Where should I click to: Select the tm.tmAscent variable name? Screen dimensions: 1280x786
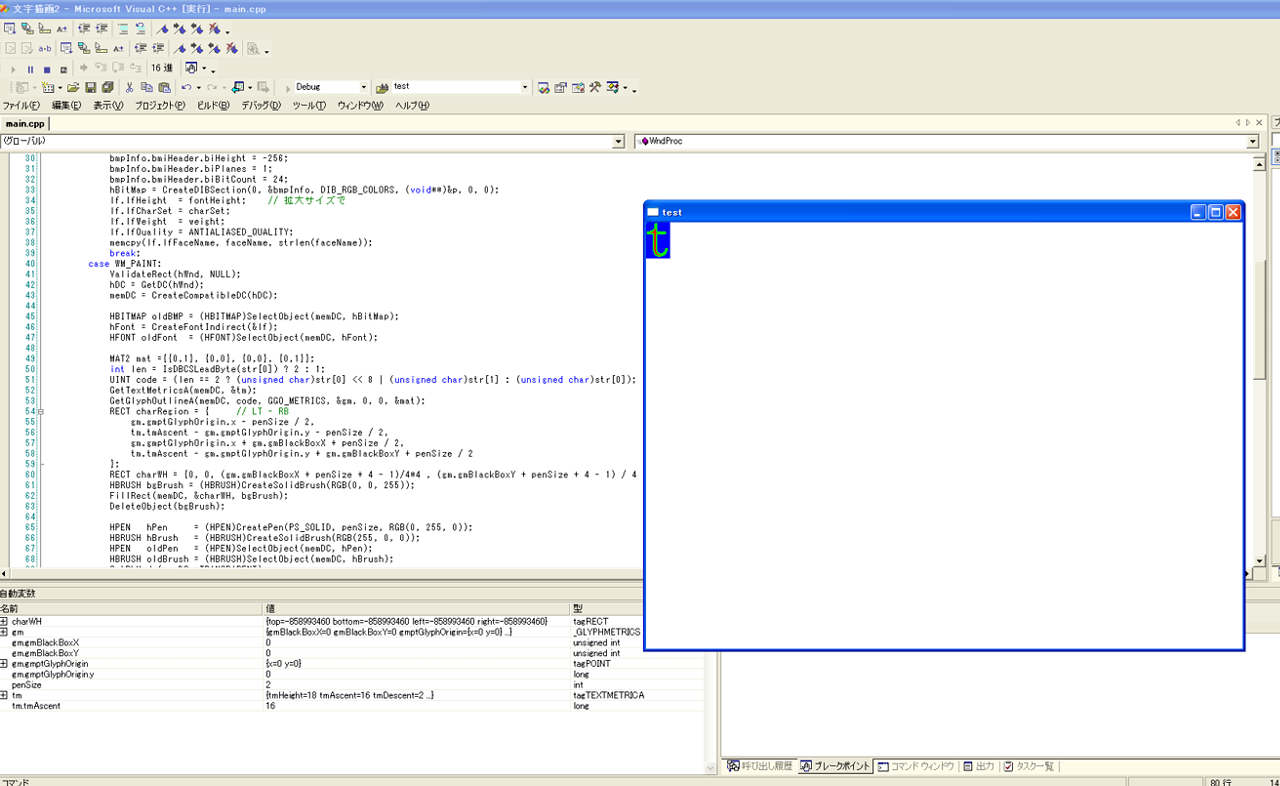coord(36,706)
